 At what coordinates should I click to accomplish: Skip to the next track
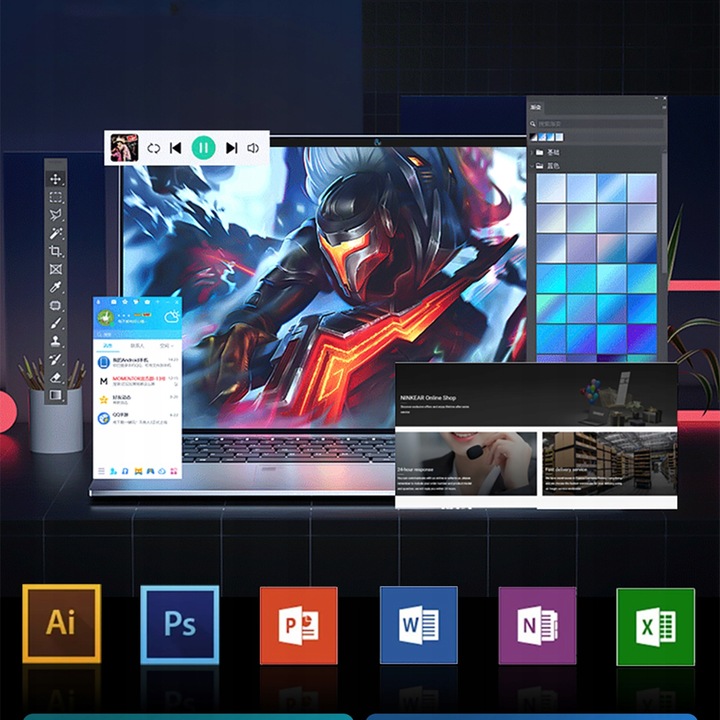click(231, 148)
